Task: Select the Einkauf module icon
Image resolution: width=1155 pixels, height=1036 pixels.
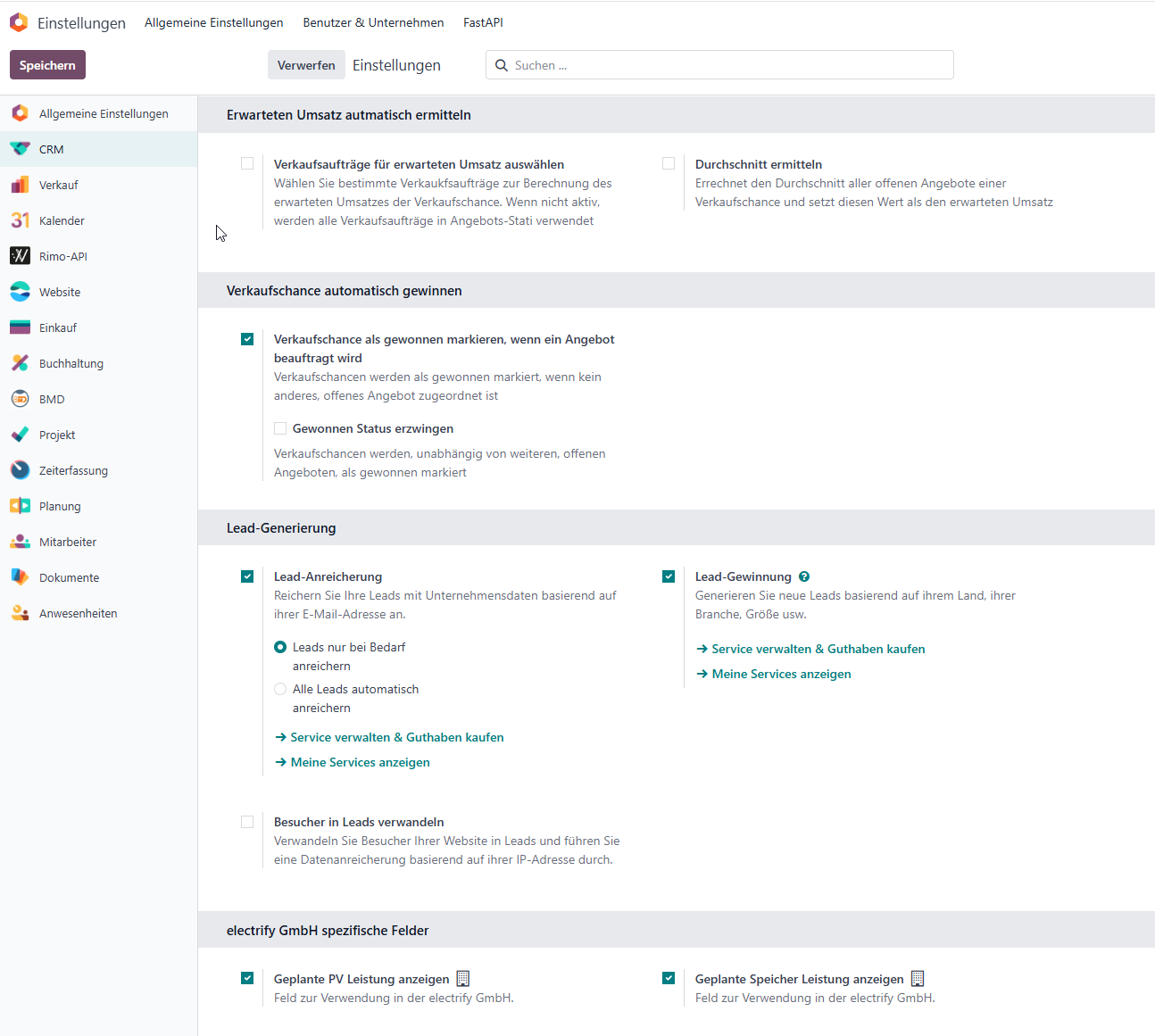Action: [20, 327]
